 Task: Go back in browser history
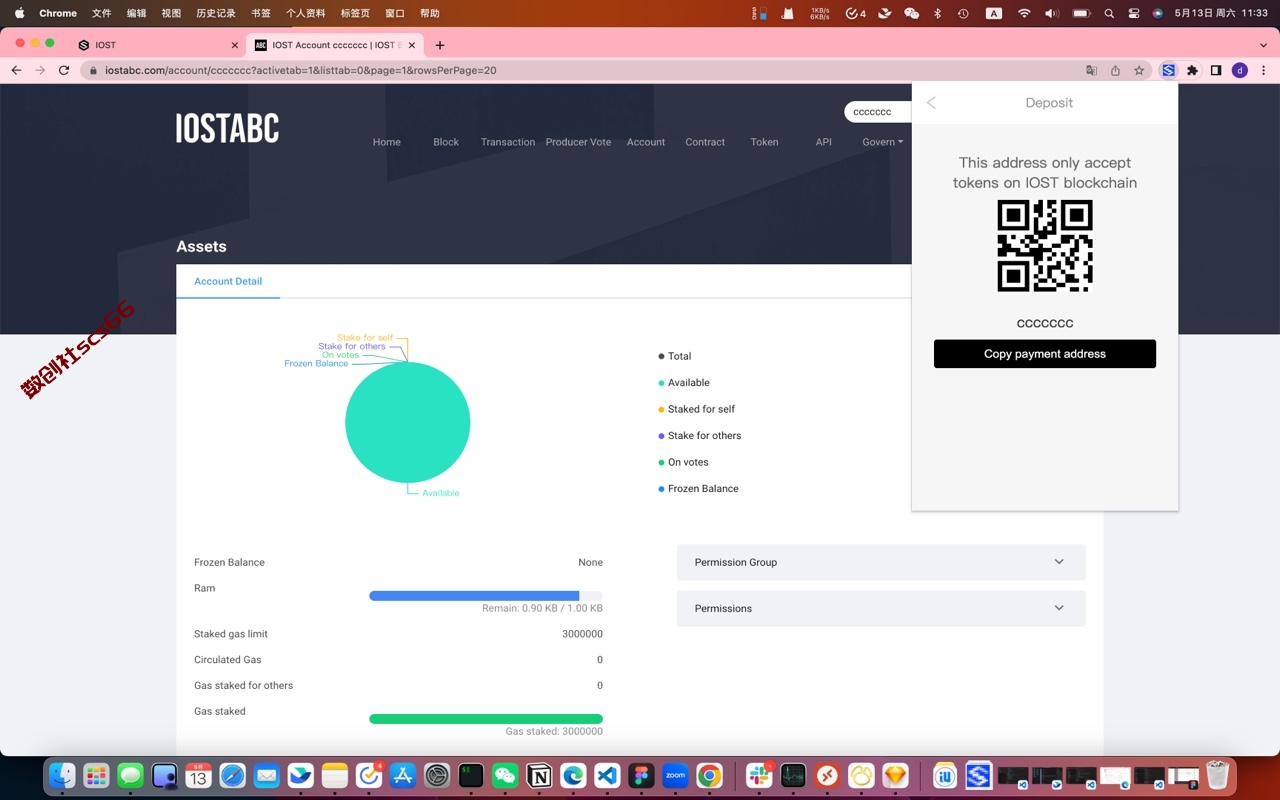[16, 70]
